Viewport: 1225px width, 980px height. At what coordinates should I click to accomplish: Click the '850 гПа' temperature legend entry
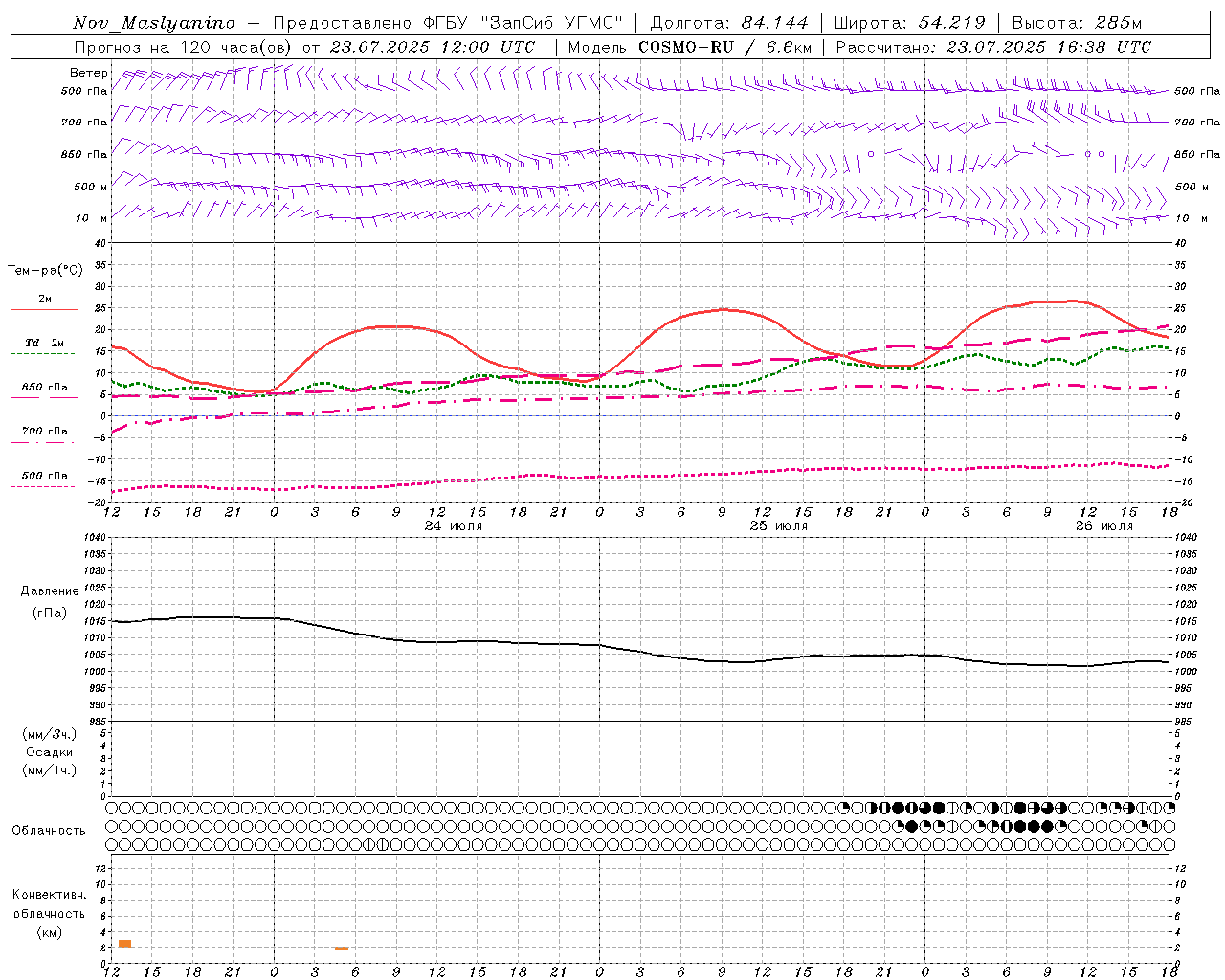(x=45, y=388)
